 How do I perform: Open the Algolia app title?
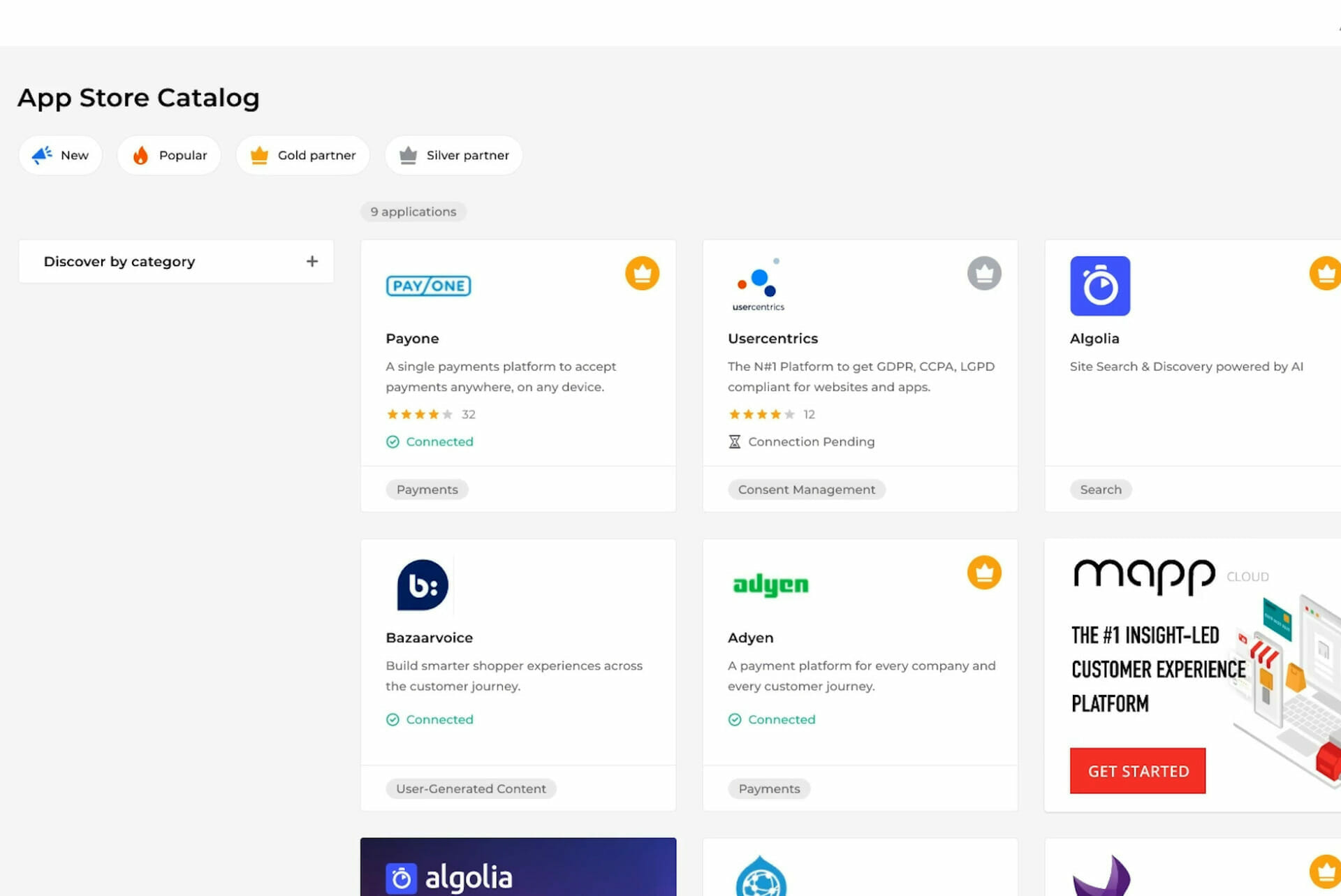click(1094, 339)
